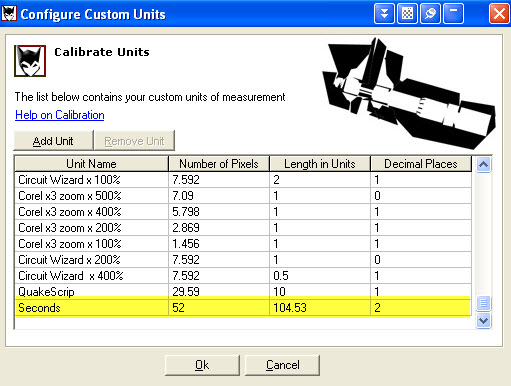
Task: Click length value 10 in QuakeScrip row
Action: coord(279,292)
